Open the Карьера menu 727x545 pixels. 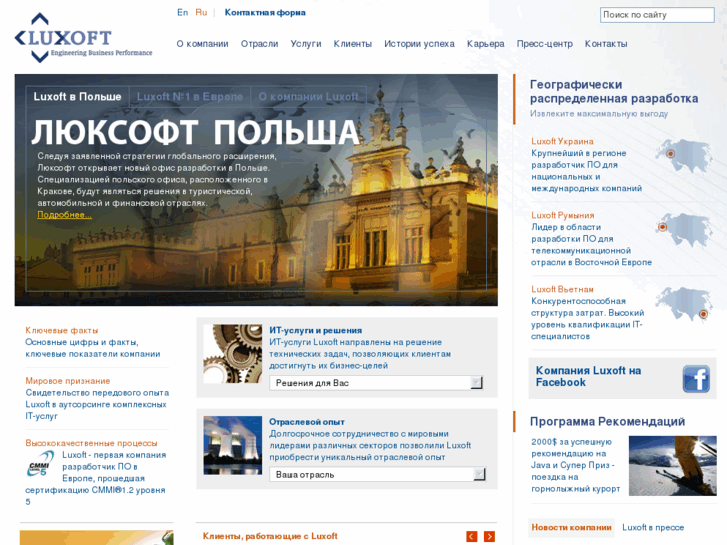click(x=485, y=44)
